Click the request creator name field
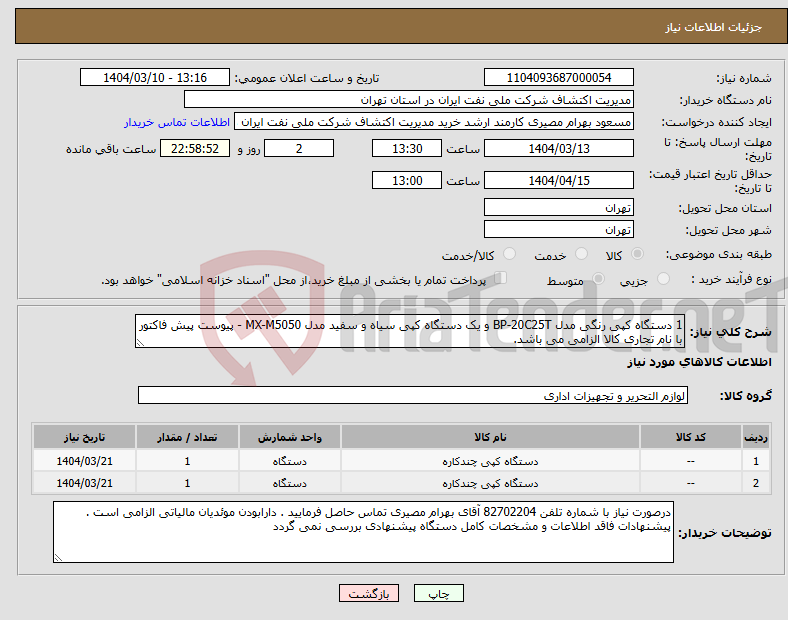Viewport: 788px width, 620px height. [x=434, y=122]
